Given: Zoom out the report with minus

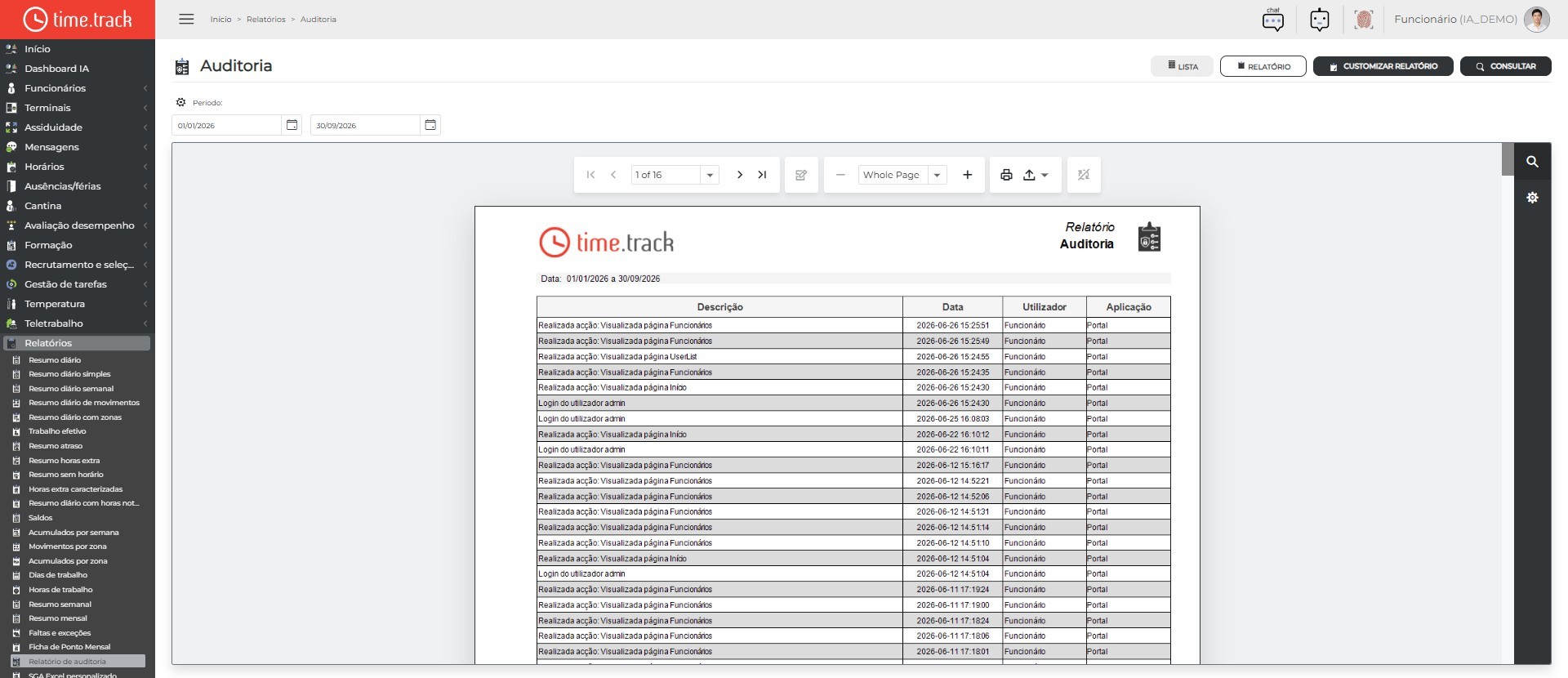Looking at the screenshot, I should (x=840, y=175).
